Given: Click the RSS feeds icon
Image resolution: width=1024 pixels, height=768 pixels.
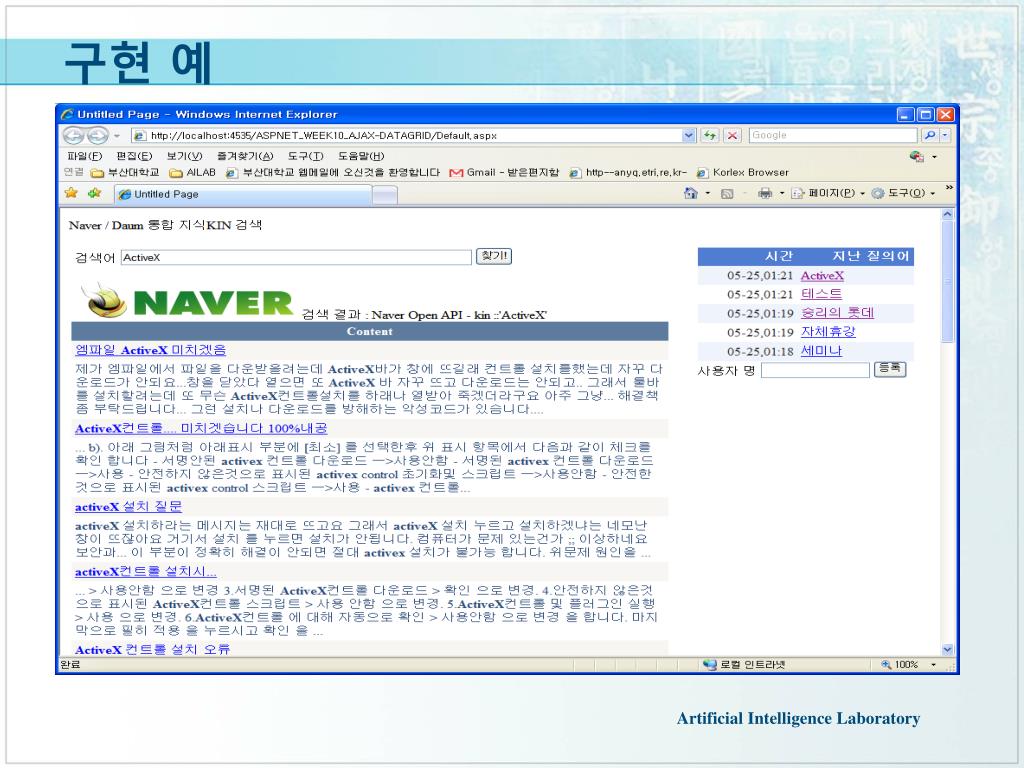Looking at the screenshot, I should pyautogui.click(x=727, y=193).
